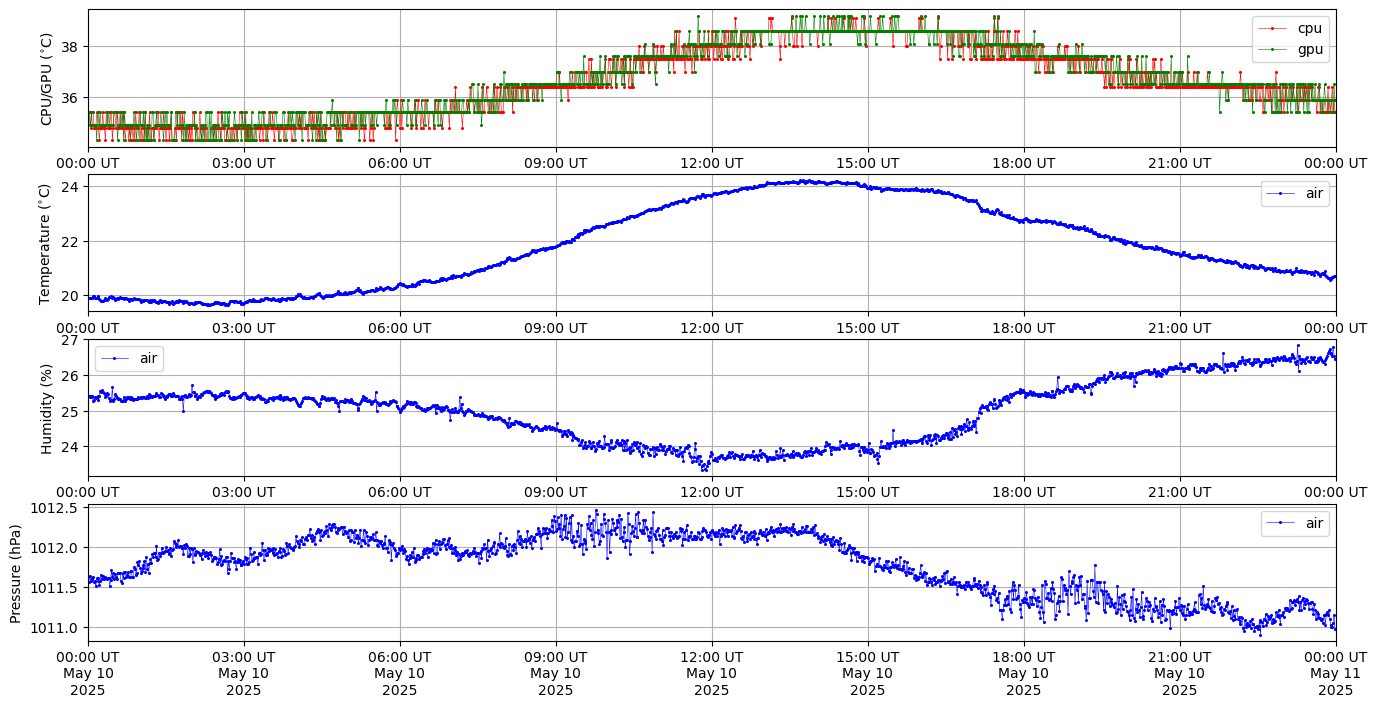Click the CPU/GPU (°C) axis label

pos(46,78)
